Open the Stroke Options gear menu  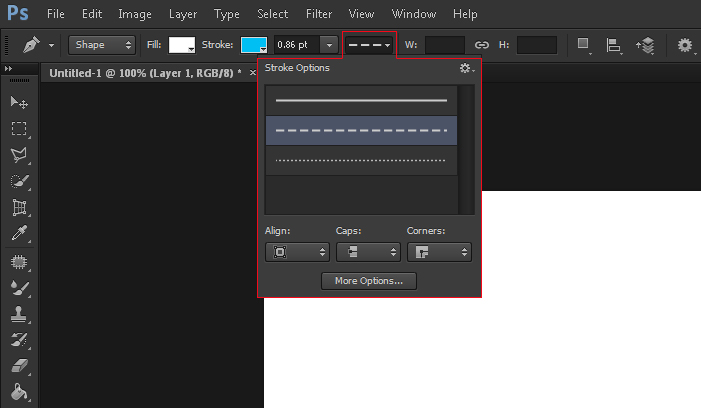467,68
